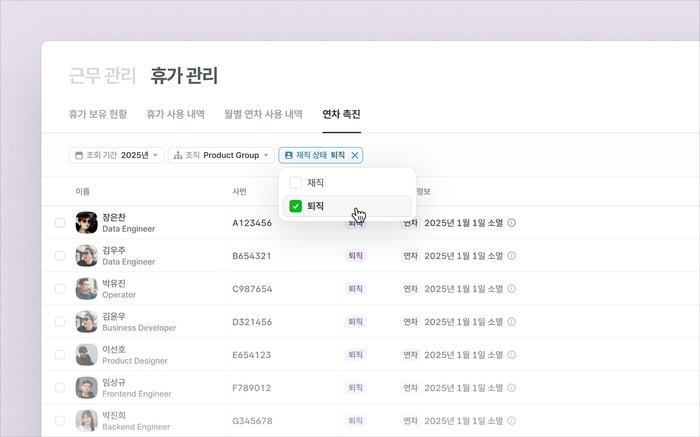Image resolution: width=700 pixels, height=437 pixels.
Task: Uncheck the 퇴직 option checkbox
Action: (296, 206)
